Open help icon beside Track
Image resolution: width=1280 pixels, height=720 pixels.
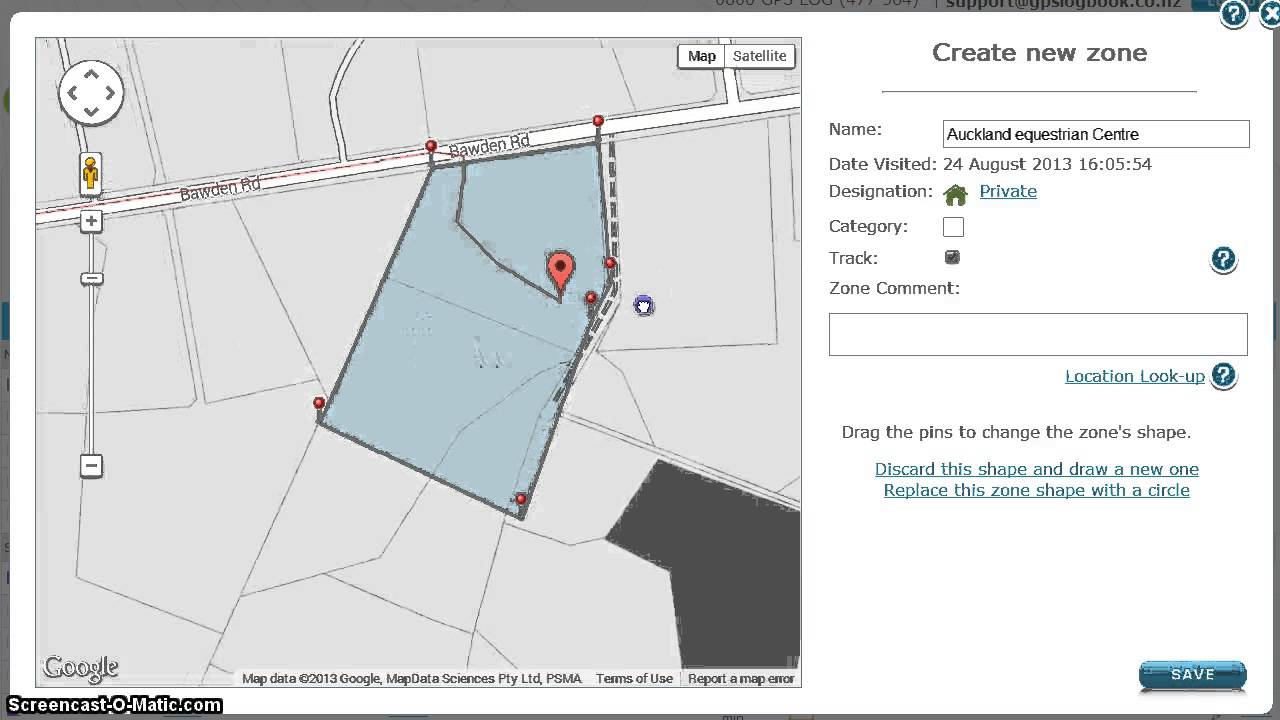1224,260
